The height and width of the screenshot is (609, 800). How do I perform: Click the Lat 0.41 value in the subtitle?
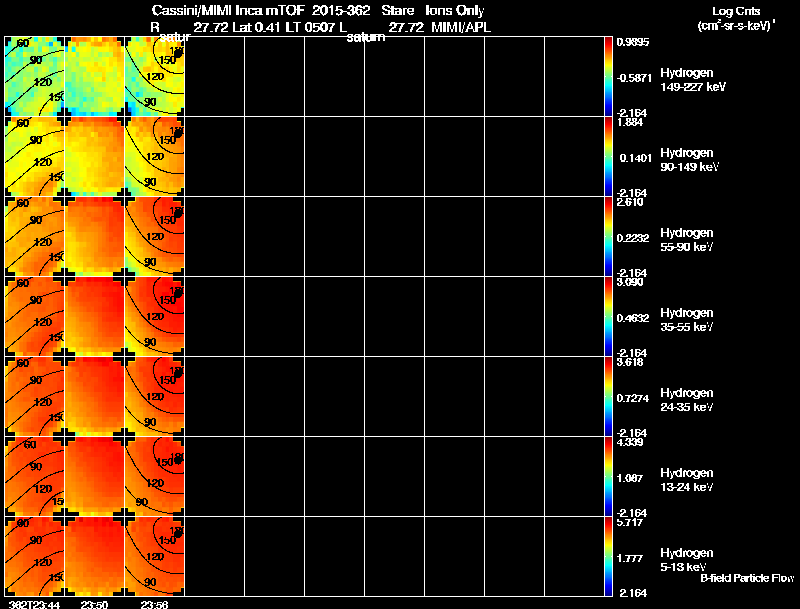[x=256, y=28]
